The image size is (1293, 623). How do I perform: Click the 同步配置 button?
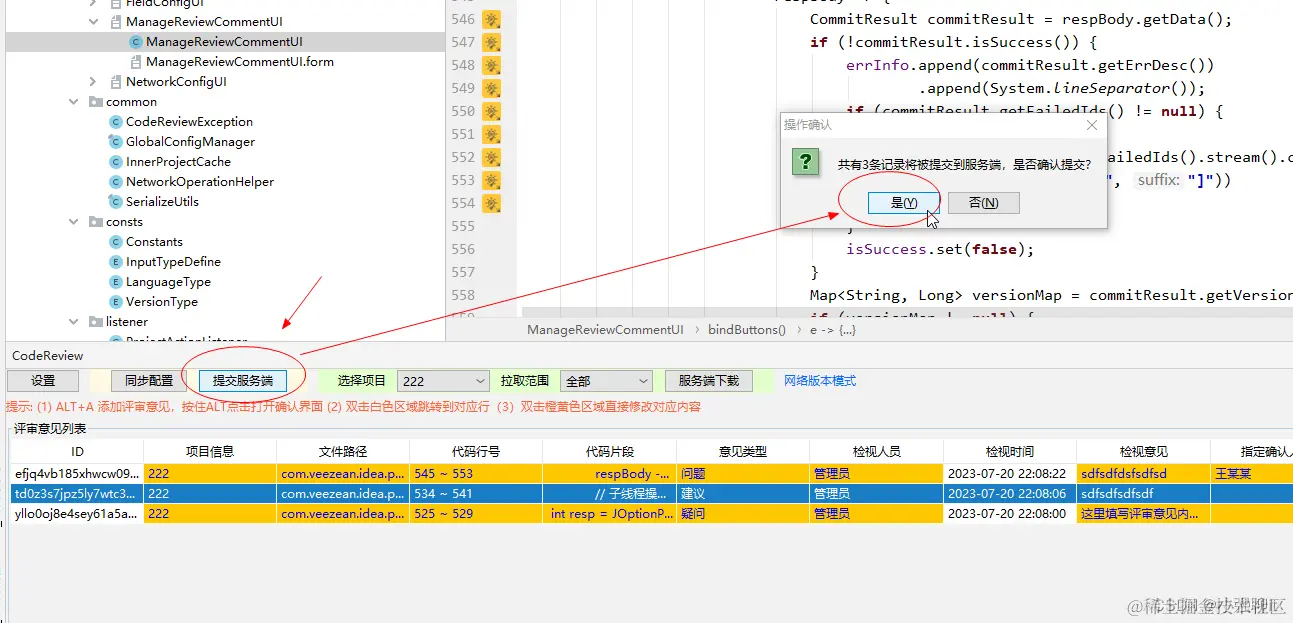[x=149, y=381]
